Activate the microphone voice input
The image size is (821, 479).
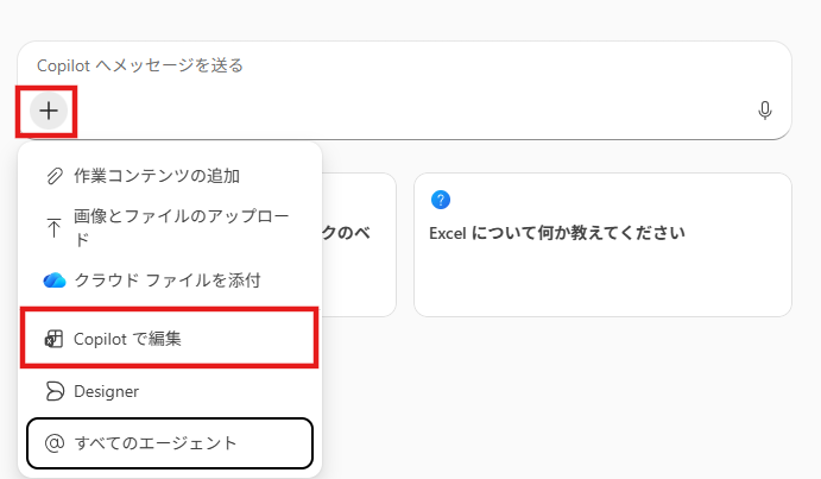pyautogui.click(x=765, y=111)
